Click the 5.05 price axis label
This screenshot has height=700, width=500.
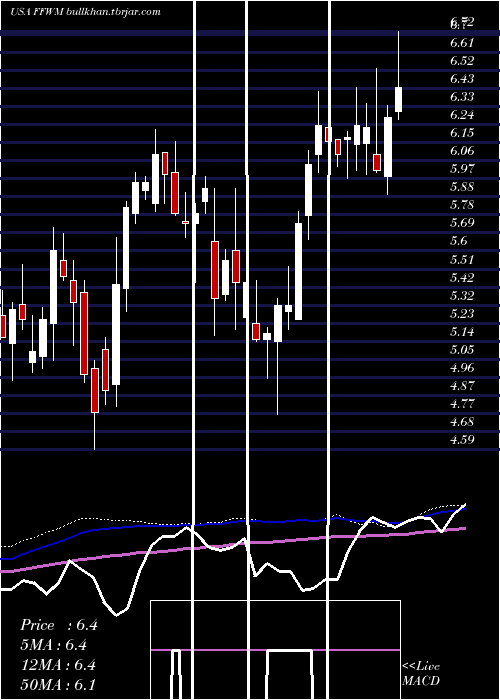point(462,350)
